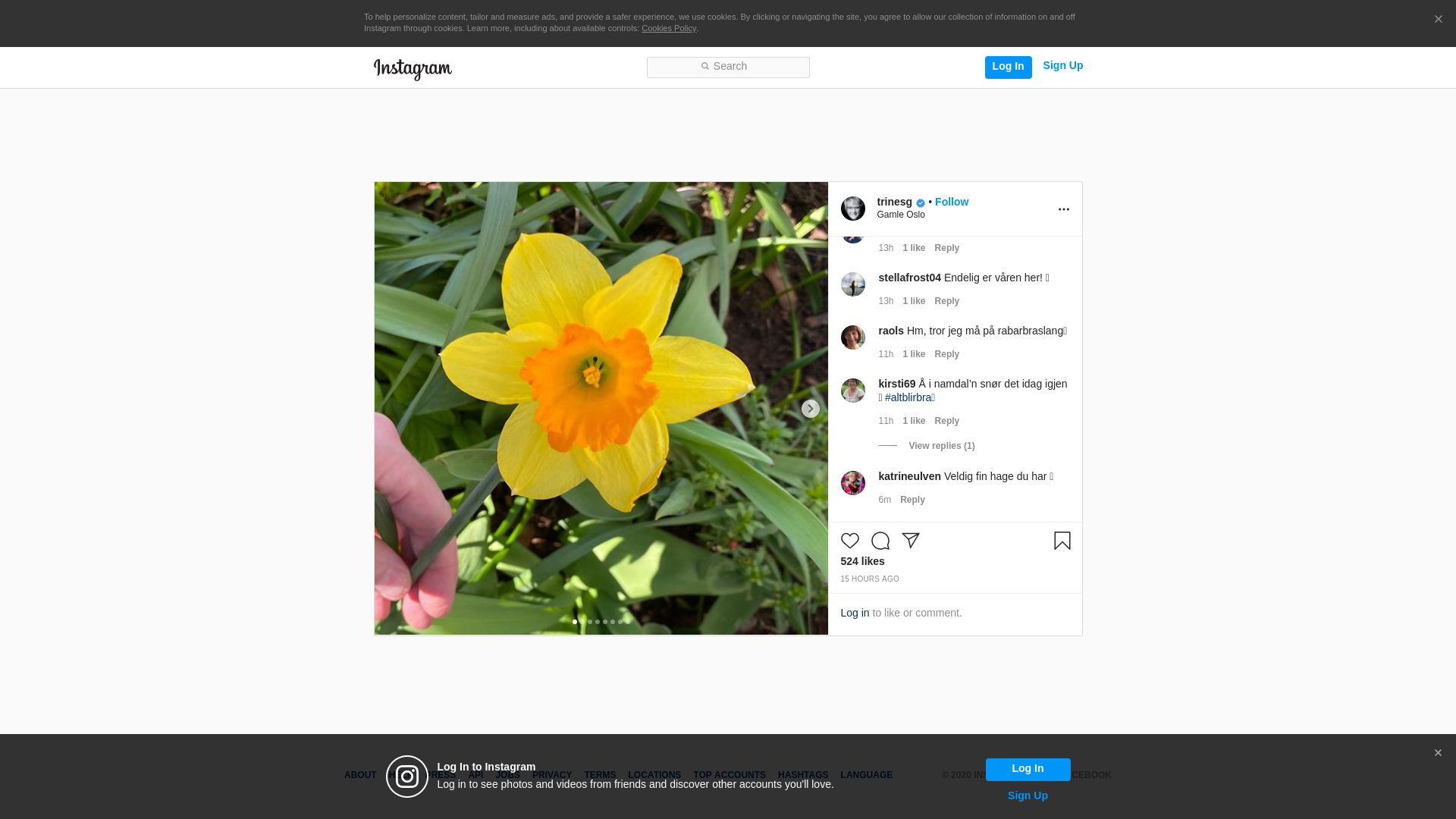Click Log in to like or comment

(855, 613)
